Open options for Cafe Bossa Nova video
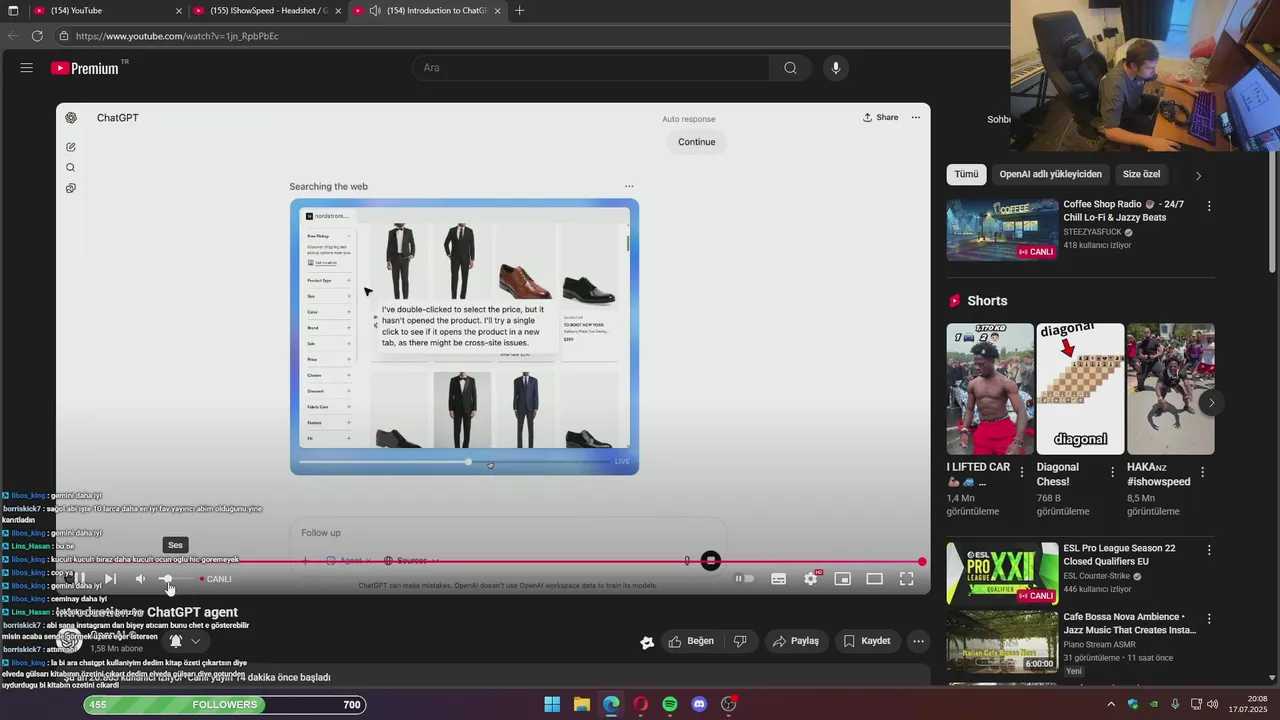The image size is (1280, 720). pyautogui.click(x=1209, y=618)
